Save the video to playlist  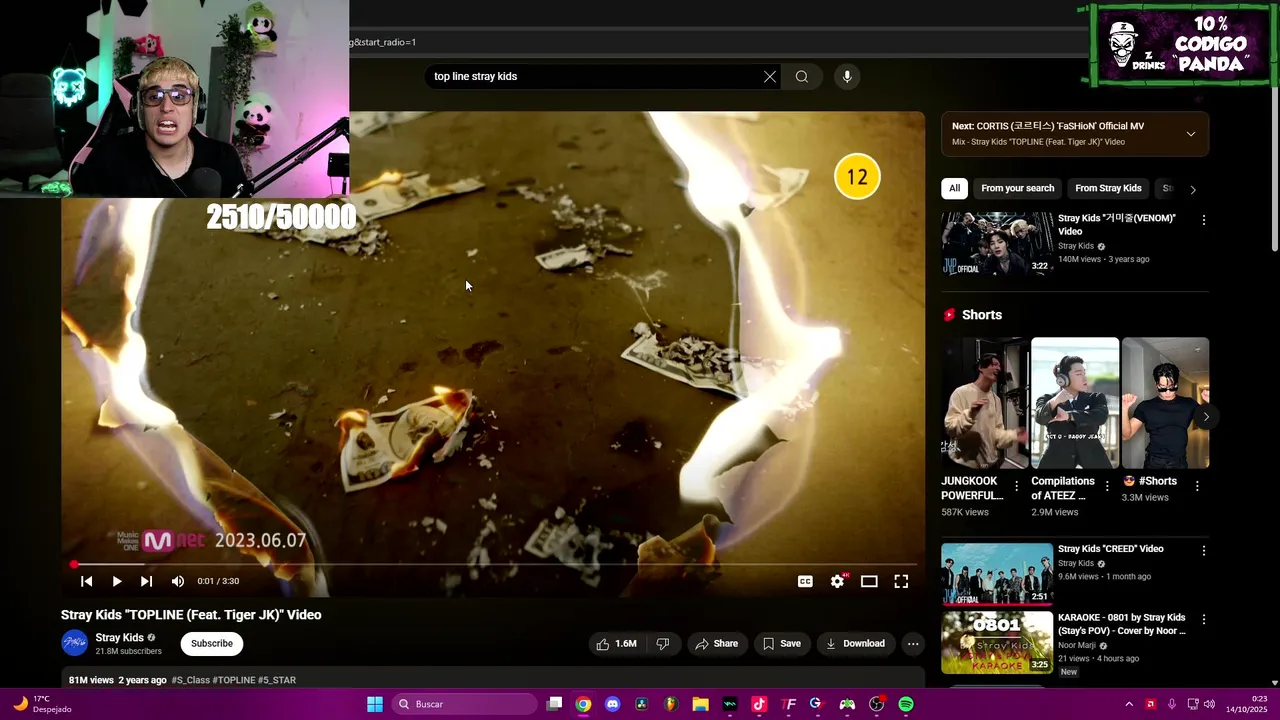(781, 644)
